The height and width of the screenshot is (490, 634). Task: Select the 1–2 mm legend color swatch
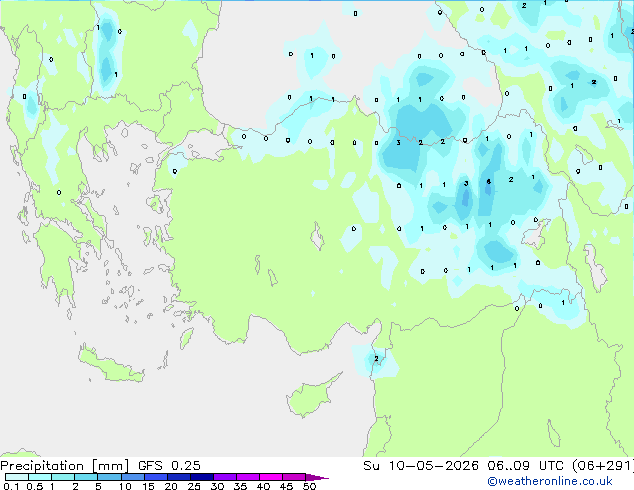point(63,477)
